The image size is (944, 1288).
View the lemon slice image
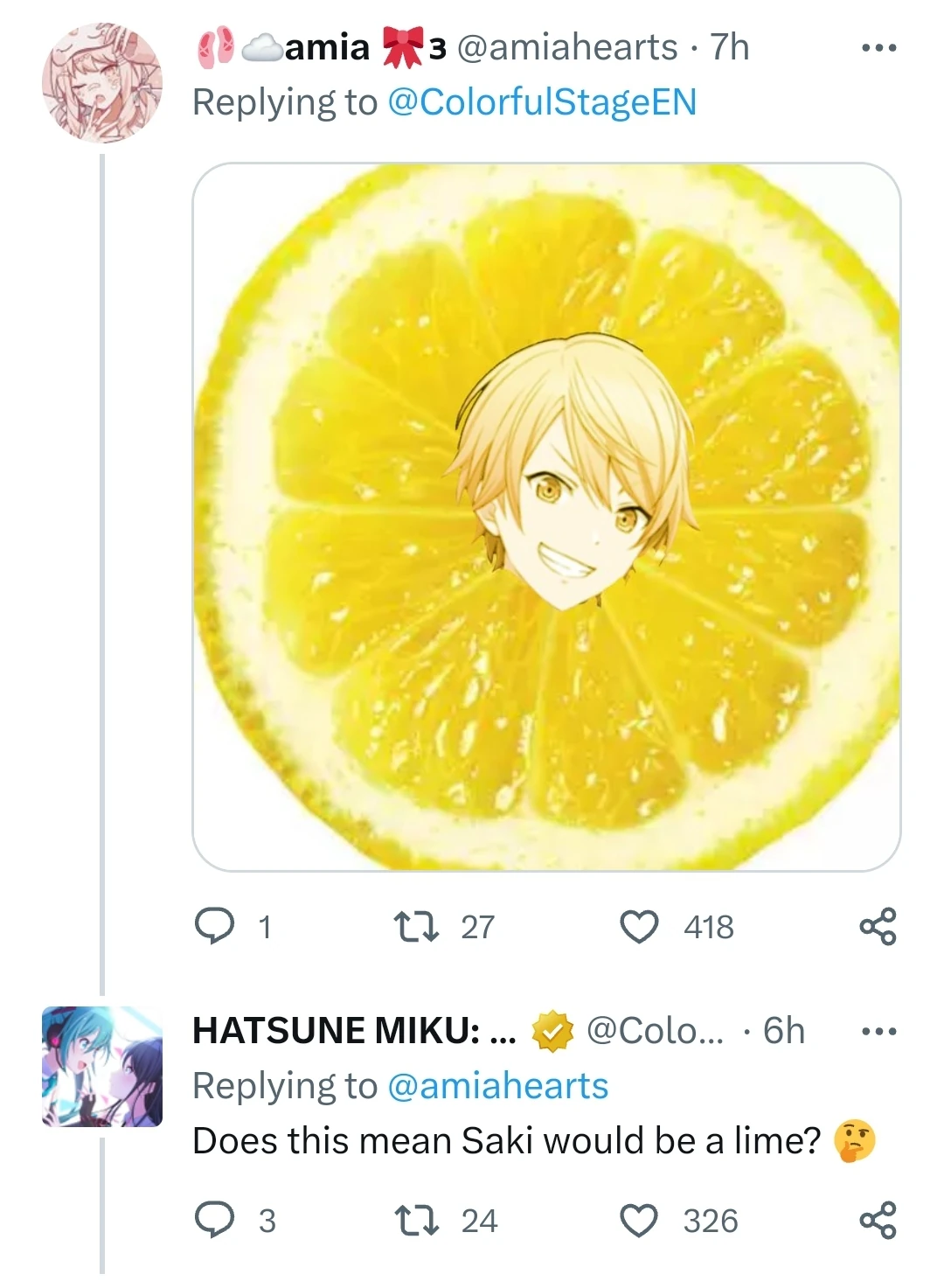546,517
